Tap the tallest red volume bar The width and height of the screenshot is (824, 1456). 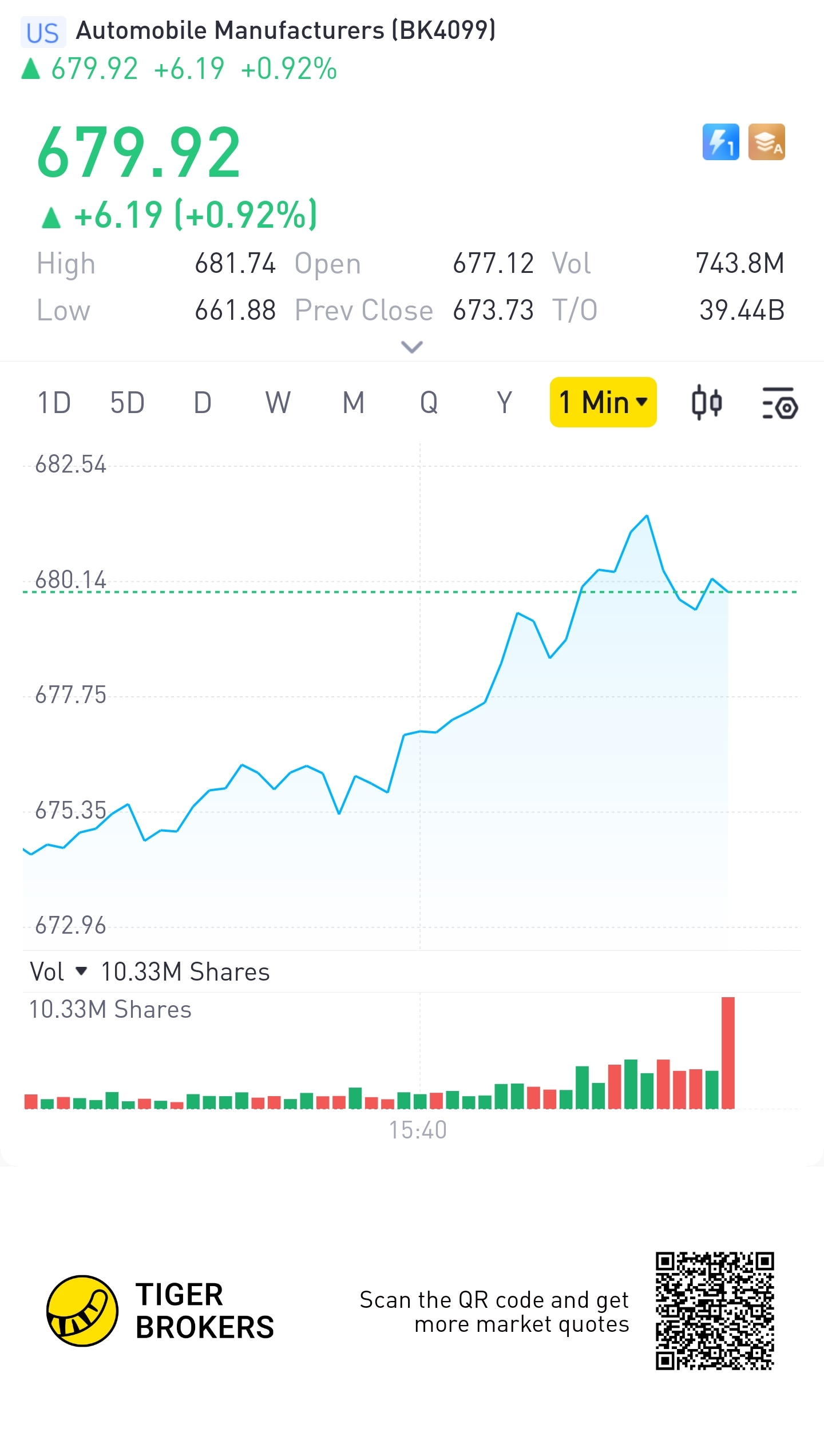(728, 1053)
